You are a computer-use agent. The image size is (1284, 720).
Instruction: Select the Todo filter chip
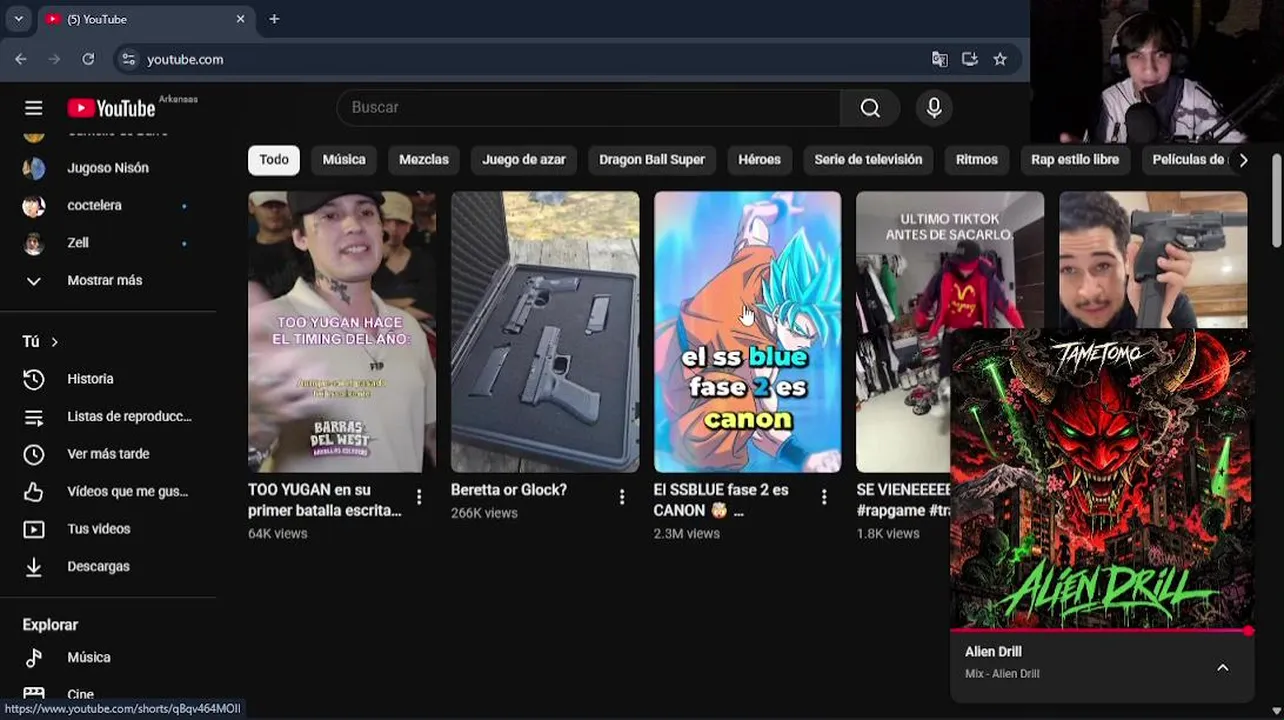point(274,160)
